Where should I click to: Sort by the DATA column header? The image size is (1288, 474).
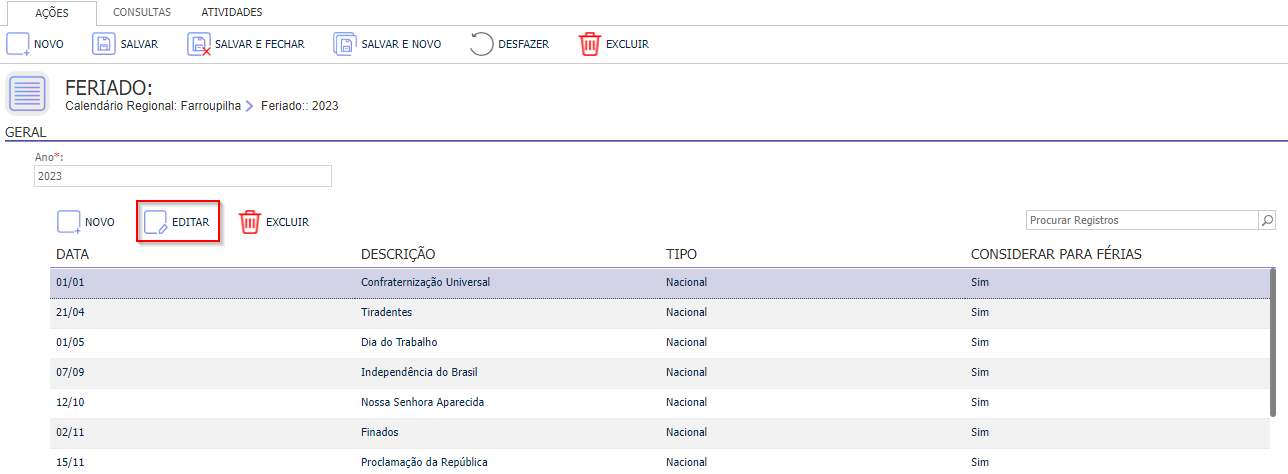(72, 254)
